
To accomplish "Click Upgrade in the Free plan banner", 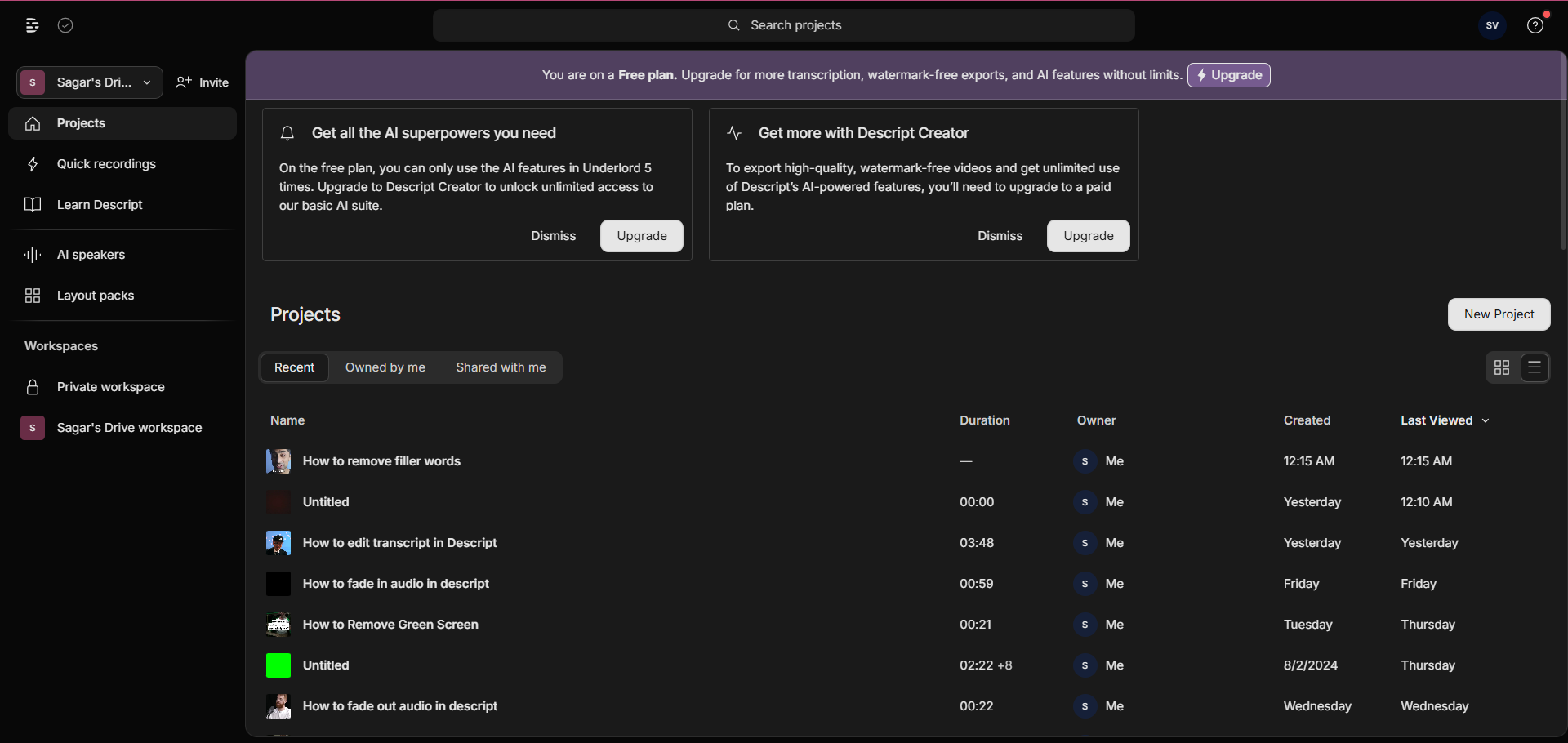I will [x=1228, y=75].
